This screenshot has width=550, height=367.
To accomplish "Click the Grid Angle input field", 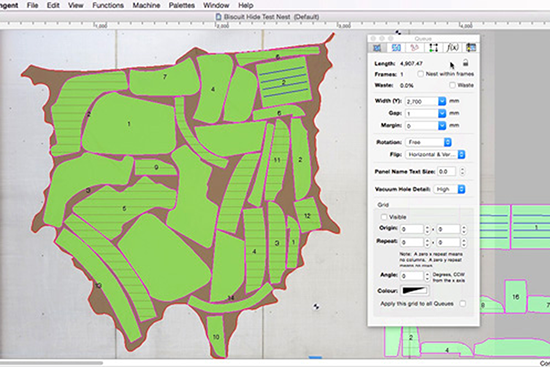I will click(412, 276).
